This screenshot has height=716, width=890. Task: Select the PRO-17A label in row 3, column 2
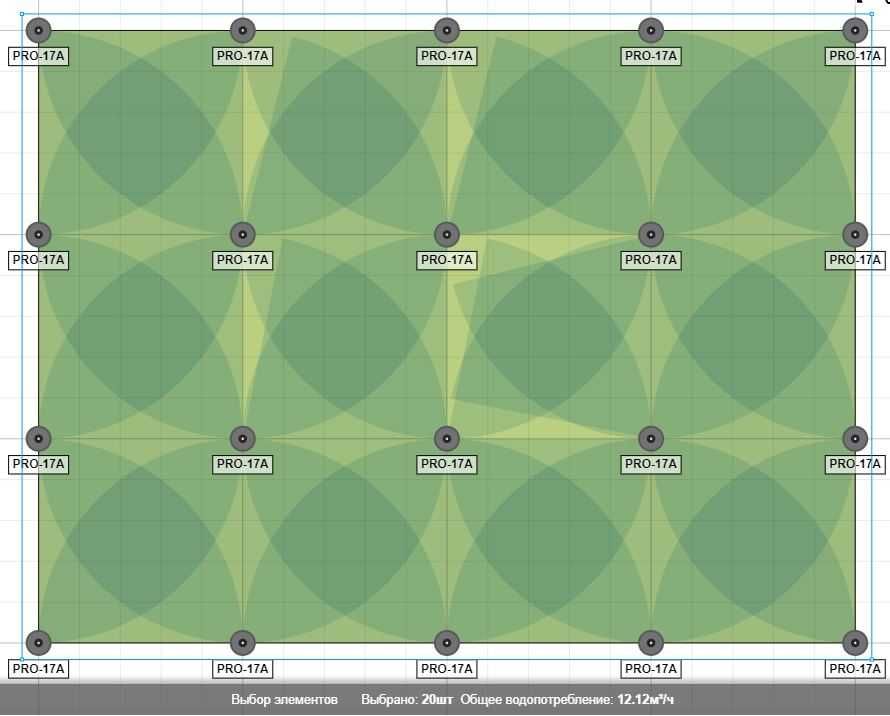coord(242,464)
